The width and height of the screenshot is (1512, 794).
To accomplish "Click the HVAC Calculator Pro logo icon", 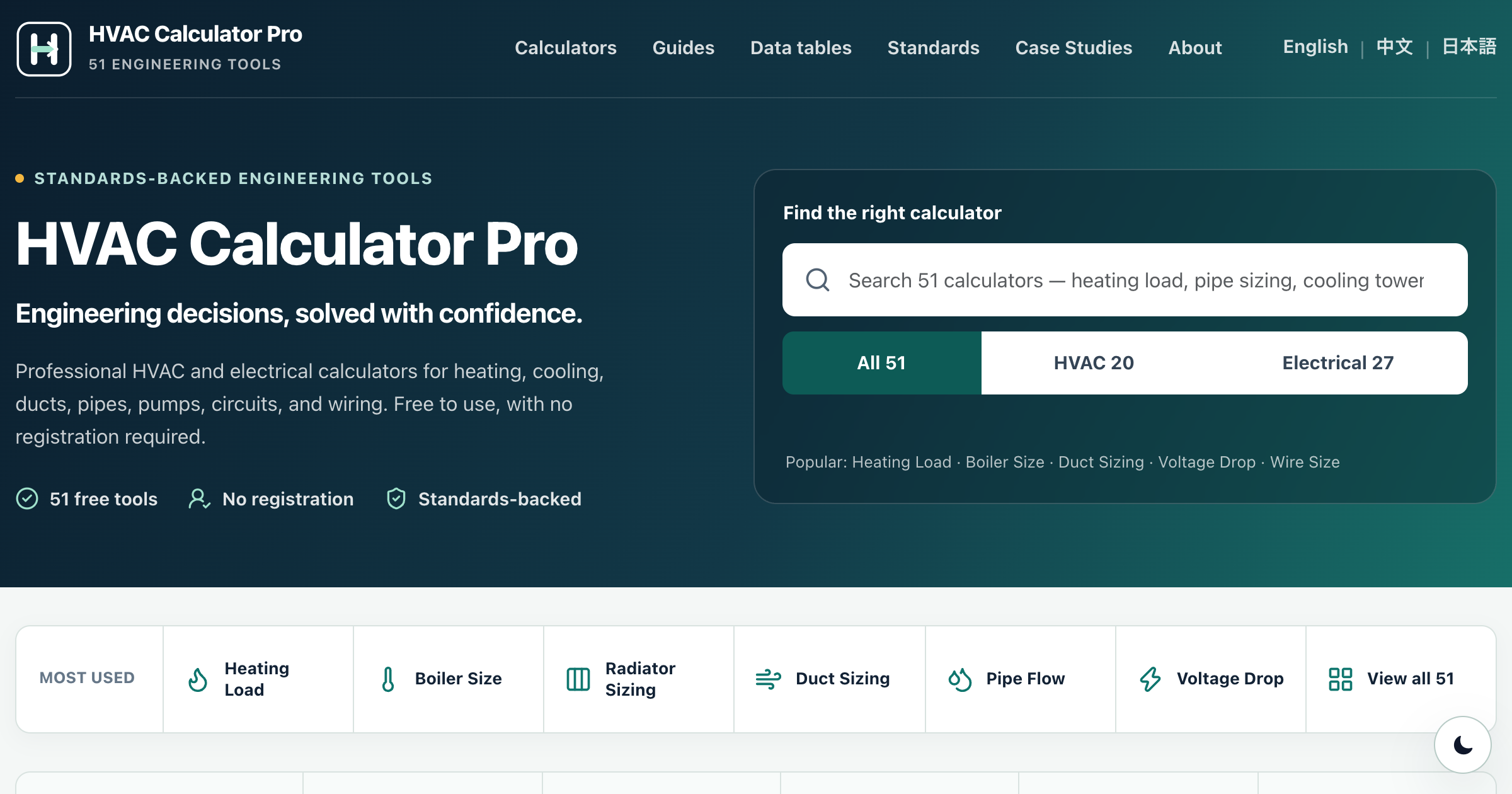I will (x=44, y=49).
